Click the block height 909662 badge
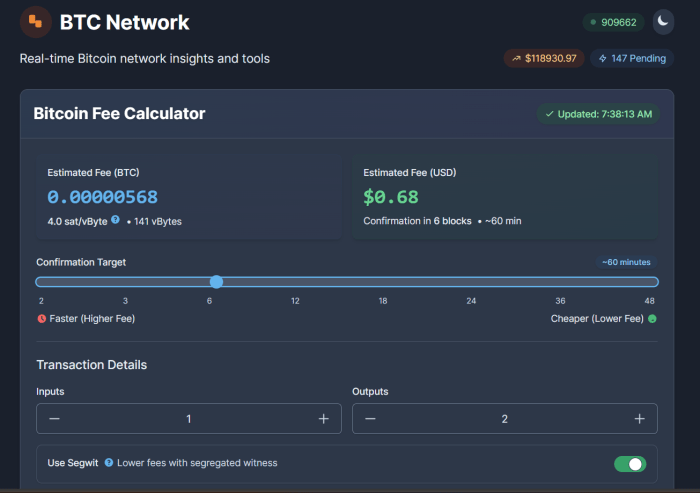The width and height of the screenshot is (700, 493). [x=614, y=22]
